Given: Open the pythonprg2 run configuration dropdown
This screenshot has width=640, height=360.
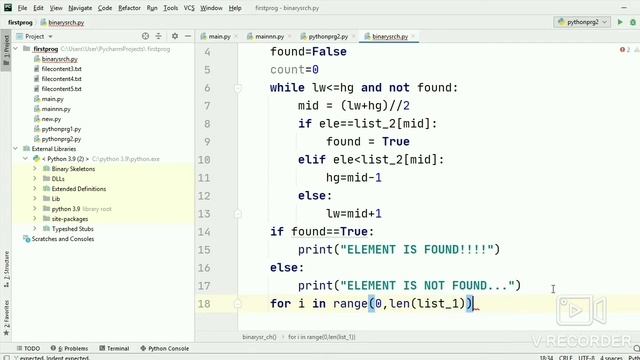Looking at the screenshot, I should [582, 22].
